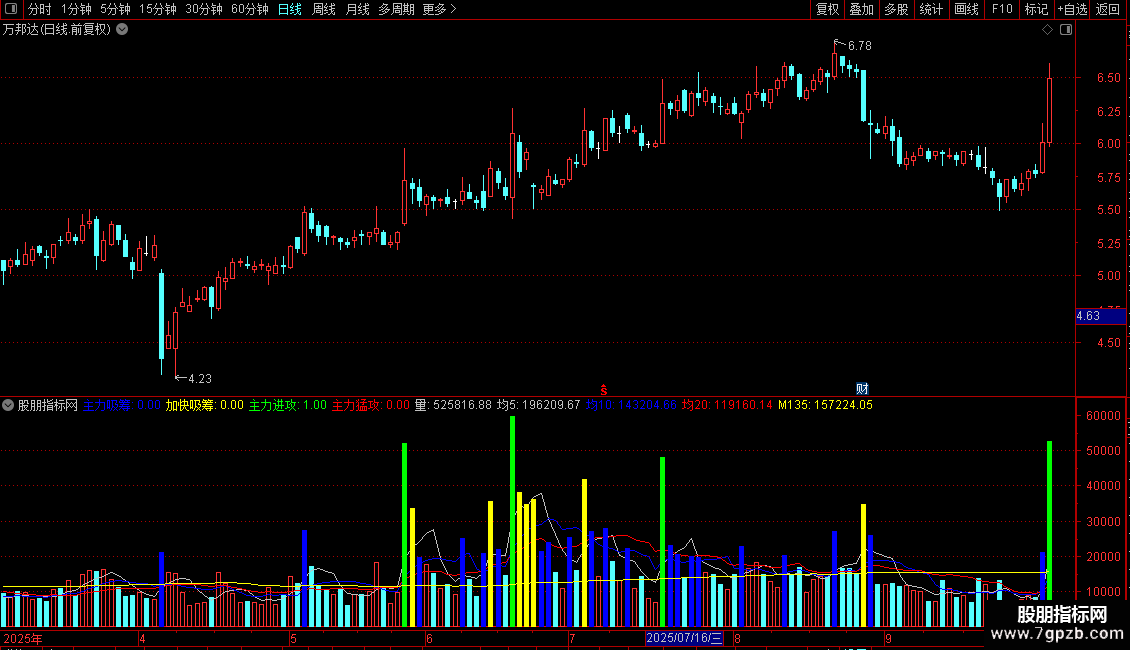1130x650 pixels.
Task: Click the 股朋指标网 indicator name label
Action: point(48,405)
